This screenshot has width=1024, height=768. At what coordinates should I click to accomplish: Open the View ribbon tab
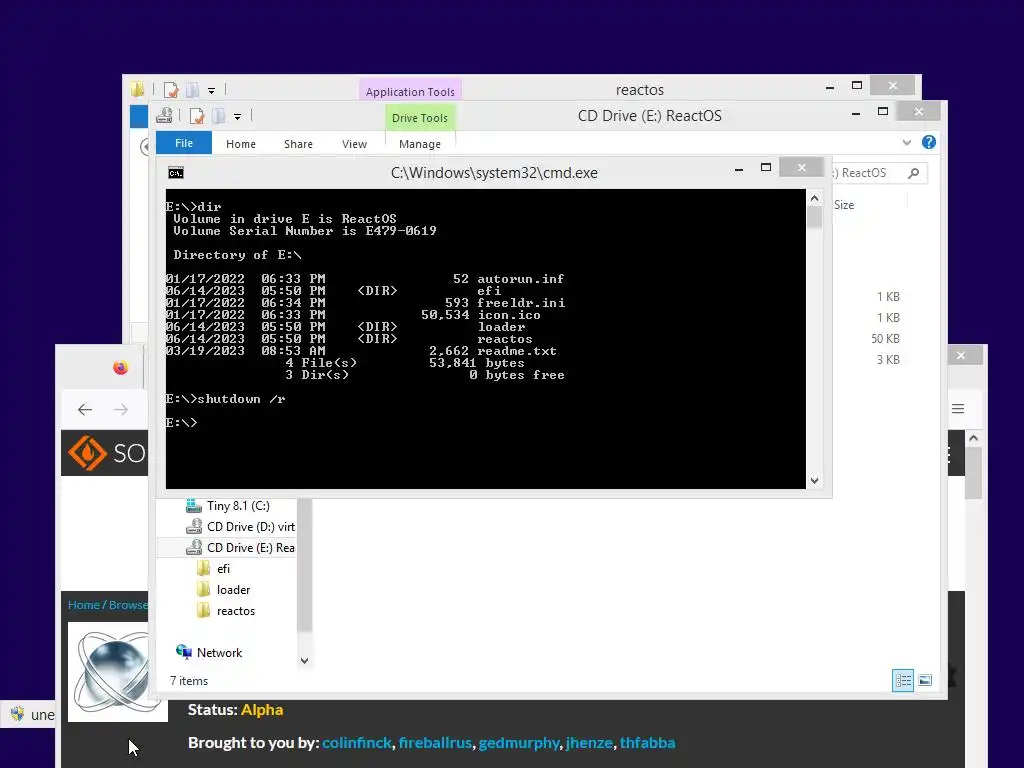tap(355, 144)
